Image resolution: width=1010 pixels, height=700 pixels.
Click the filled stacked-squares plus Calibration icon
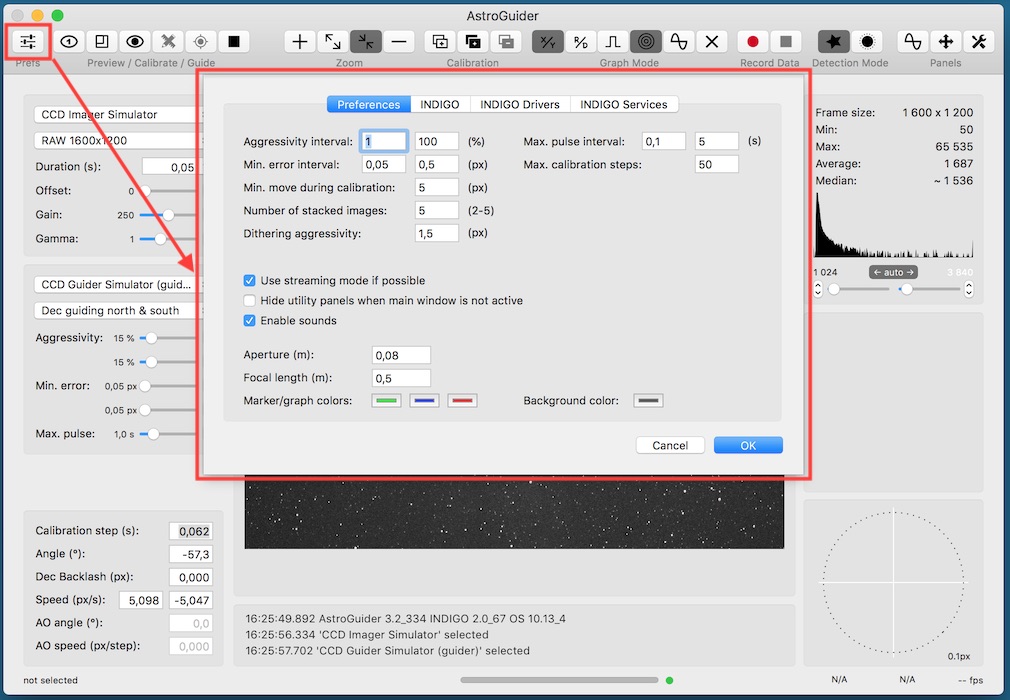click(x=473, y=42)
